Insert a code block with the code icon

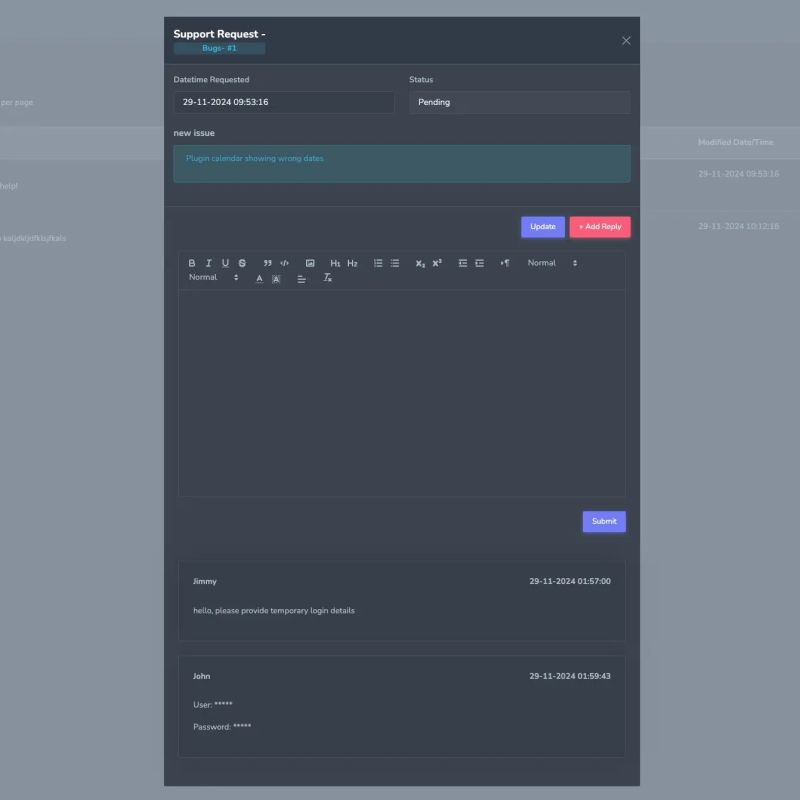point(284,263)
